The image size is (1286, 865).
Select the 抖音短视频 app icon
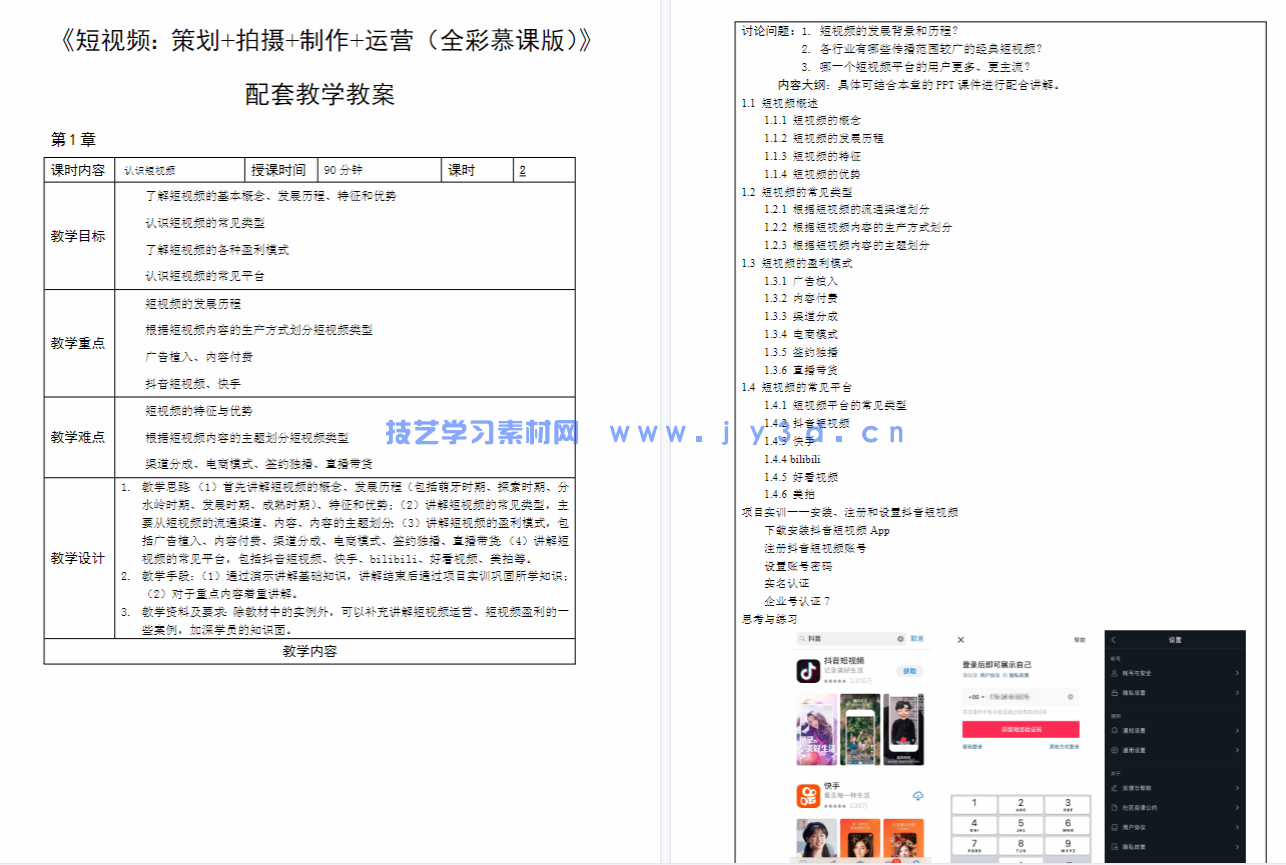click(x=808, y=671)
